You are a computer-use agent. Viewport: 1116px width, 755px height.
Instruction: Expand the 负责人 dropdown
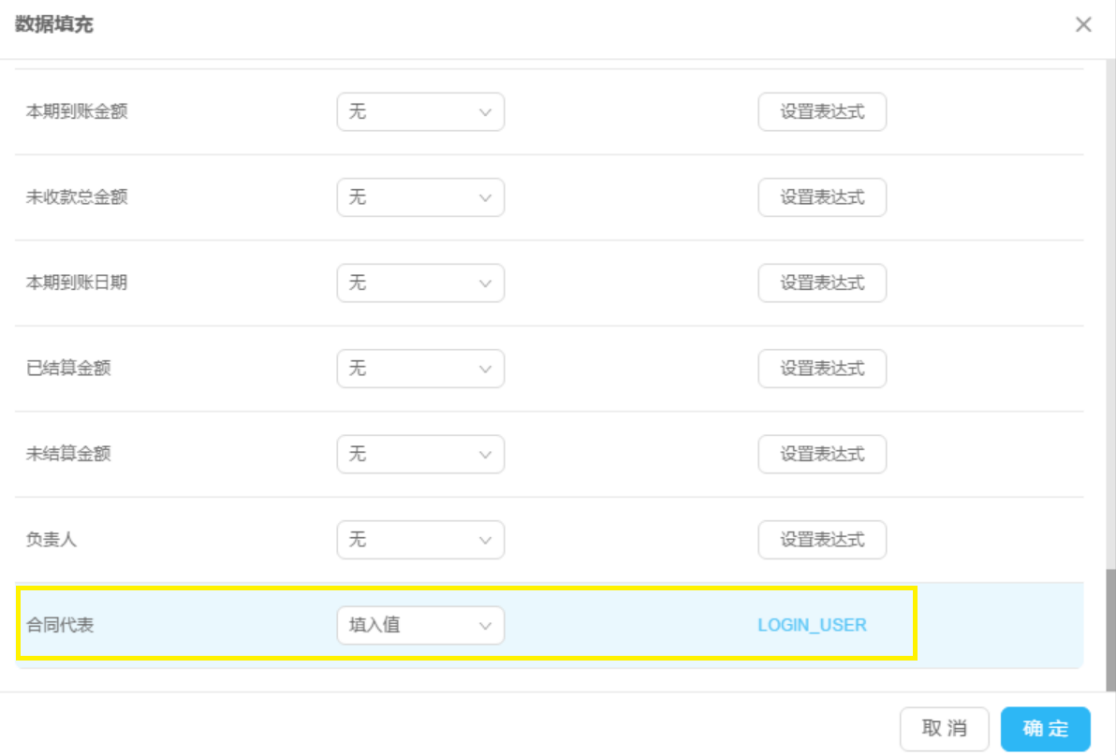coord(420,540)
